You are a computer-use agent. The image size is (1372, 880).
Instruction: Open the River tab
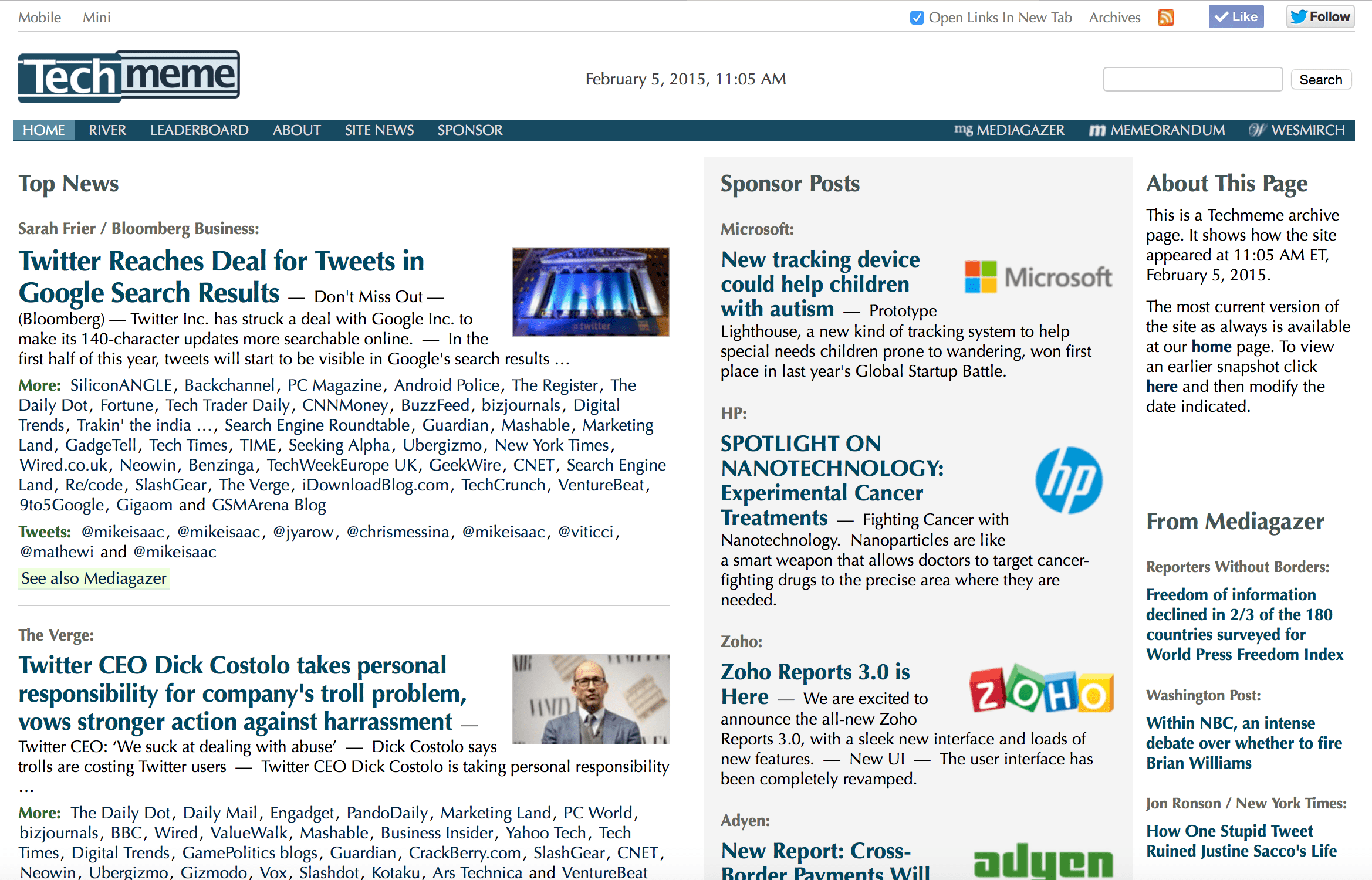pos(107,130)
